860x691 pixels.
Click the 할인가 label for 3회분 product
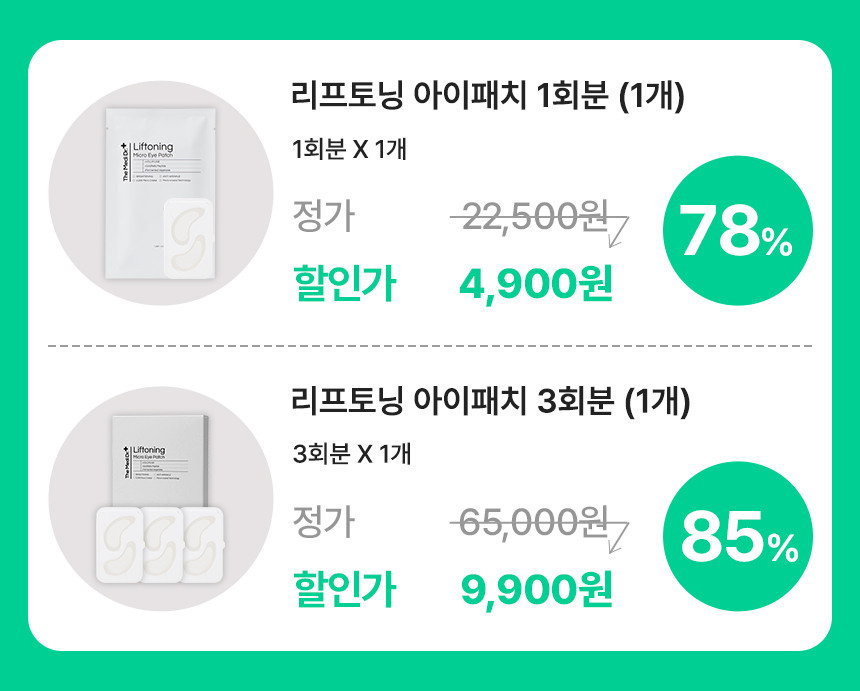click(x=343, y=590)
